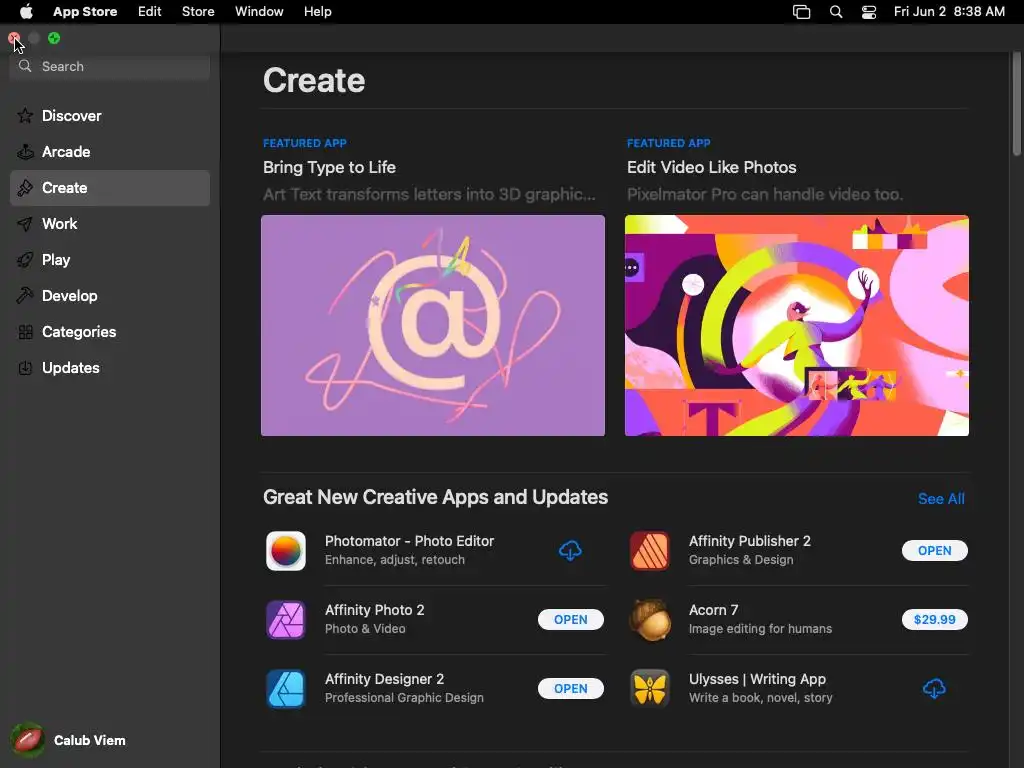The width and height of the screenshot is (1024, 768).
Task: Open the App Store menu
Action: point(85,12)
